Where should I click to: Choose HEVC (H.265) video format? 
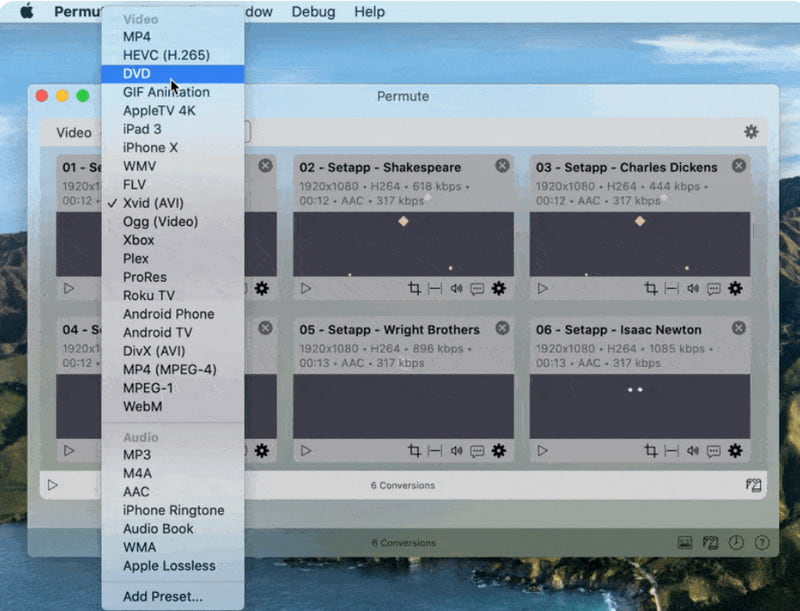(x=164, y=55)
